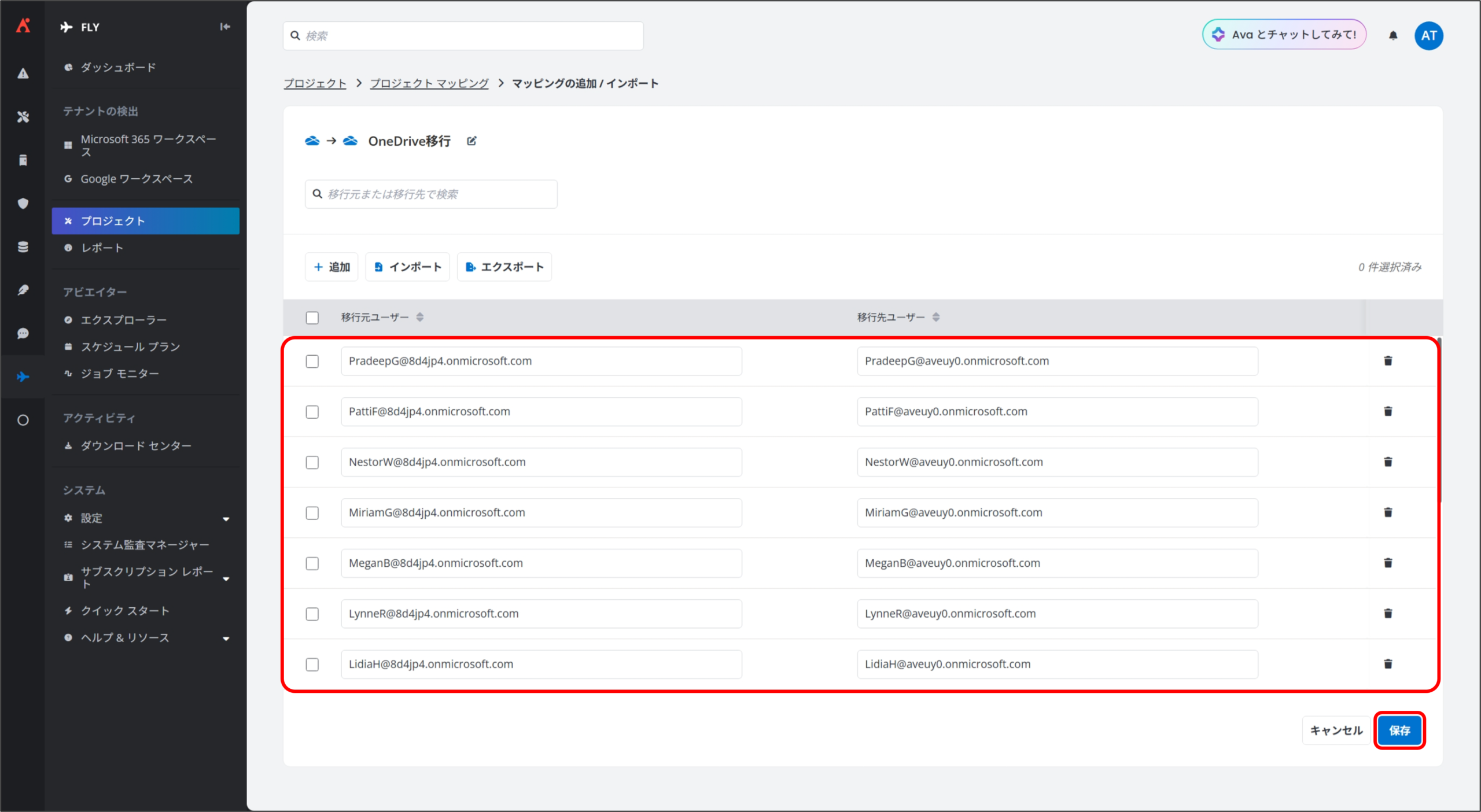Open notifications bell icon

[1393, 36]
